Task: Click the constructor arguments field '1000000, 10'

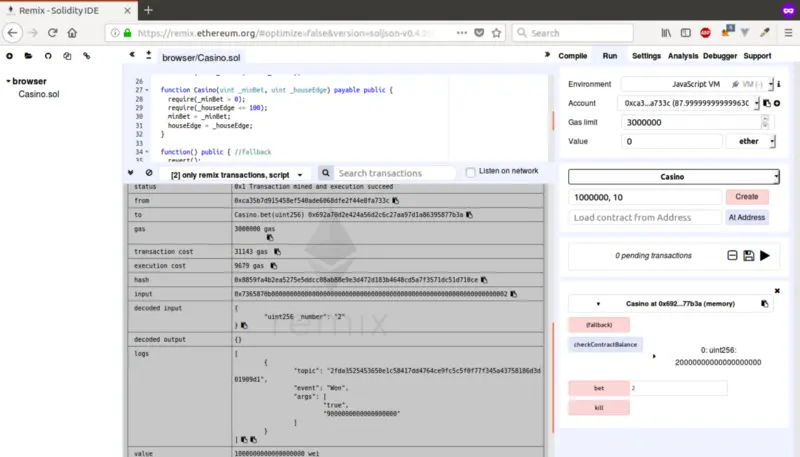Action: (x=645, y=197)
